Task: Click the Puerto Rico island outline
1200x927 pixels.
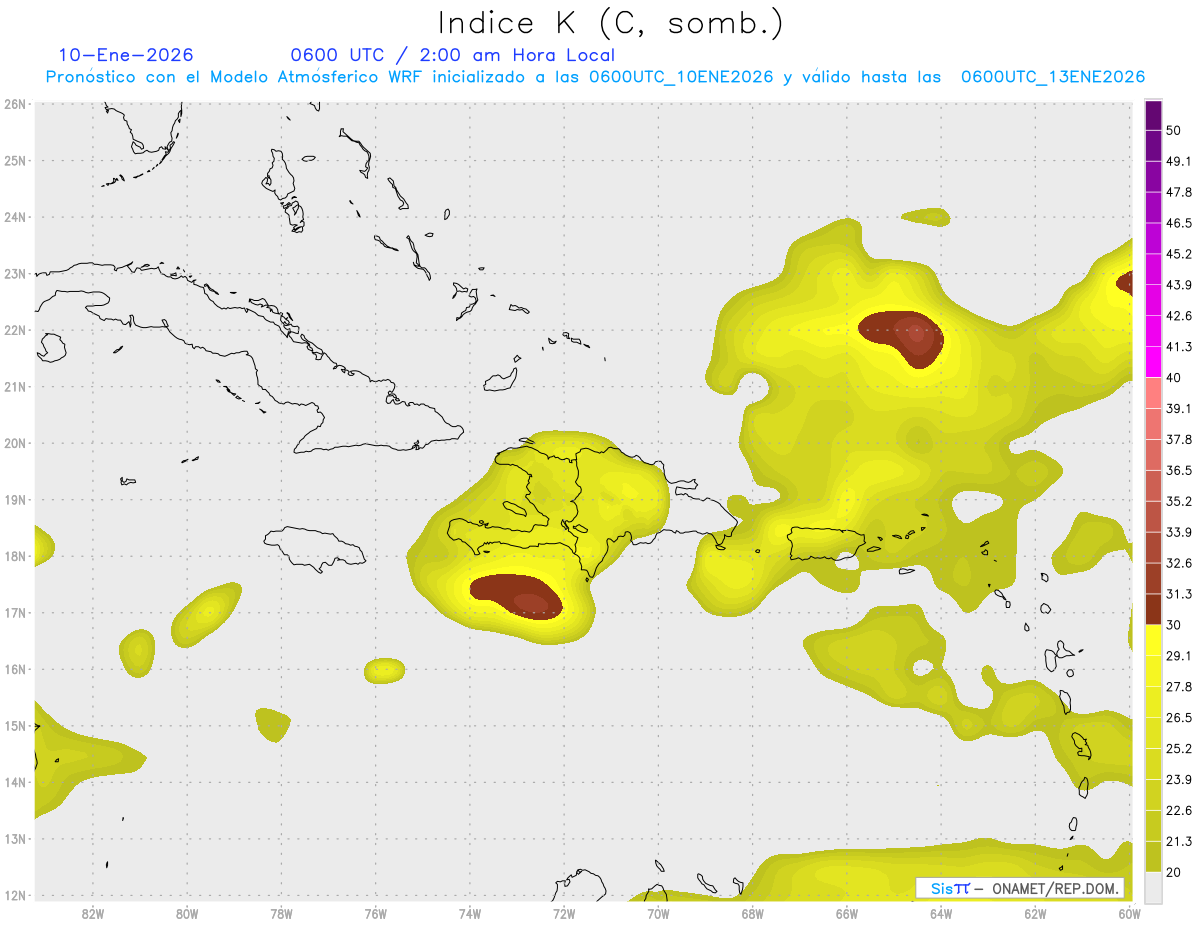Action: [x=826, y=544]
